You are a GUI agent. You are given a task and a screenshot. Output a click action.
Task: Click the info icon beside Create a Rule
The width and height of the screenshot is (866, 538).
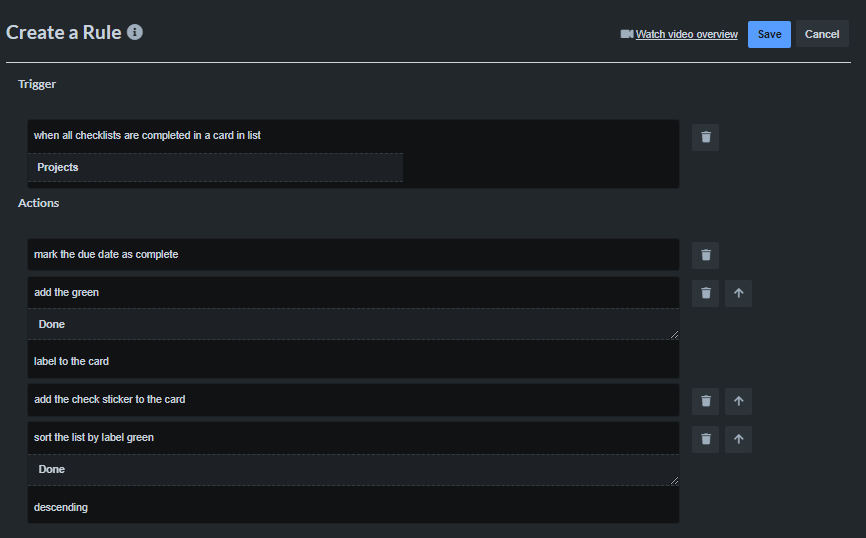[135, 32]
